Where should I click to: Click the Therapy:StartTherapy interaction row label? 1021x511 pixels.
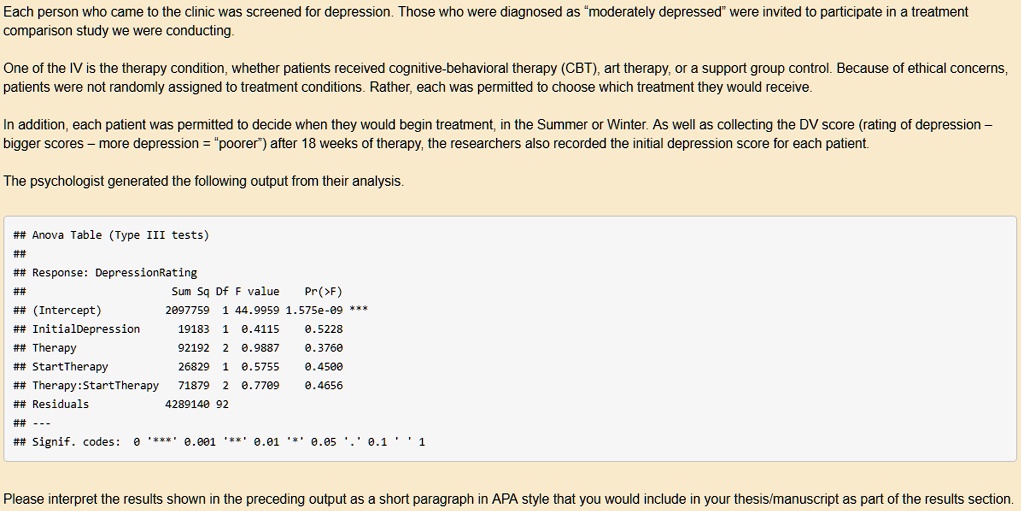[95, 385]
